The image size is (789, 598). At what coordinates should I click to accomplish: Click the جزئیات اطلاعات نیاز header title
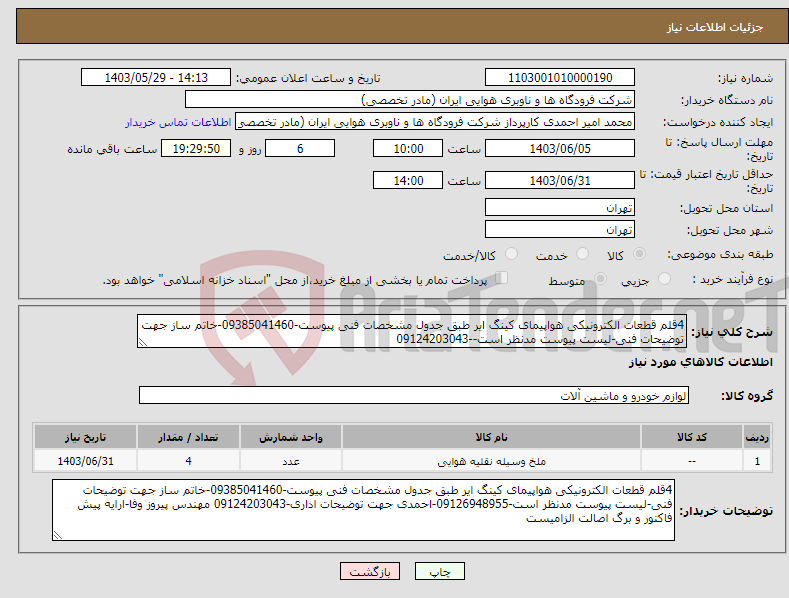715,27
